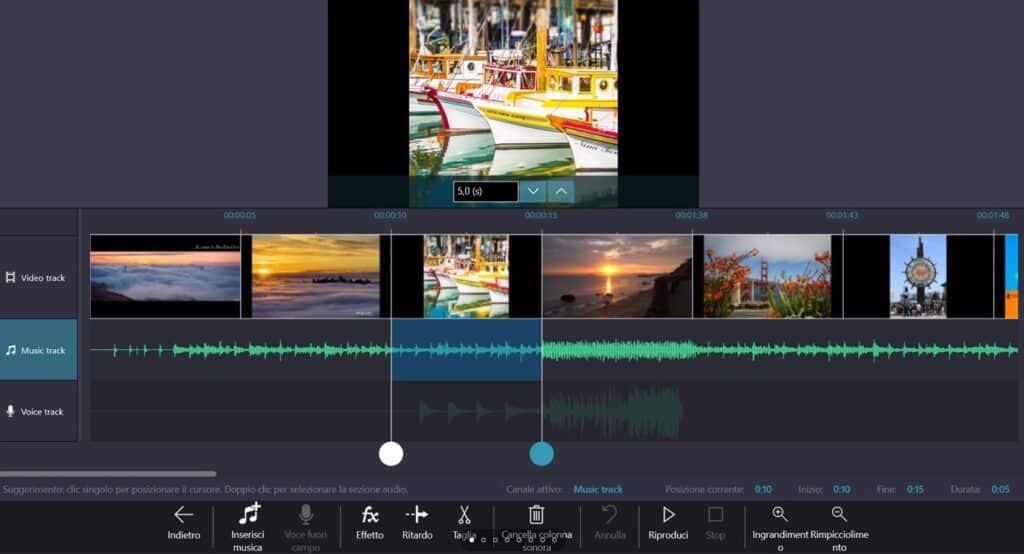Click the highlighted music selection region
This screenshot has height=554, width=1024.
[x=466, y=350]
